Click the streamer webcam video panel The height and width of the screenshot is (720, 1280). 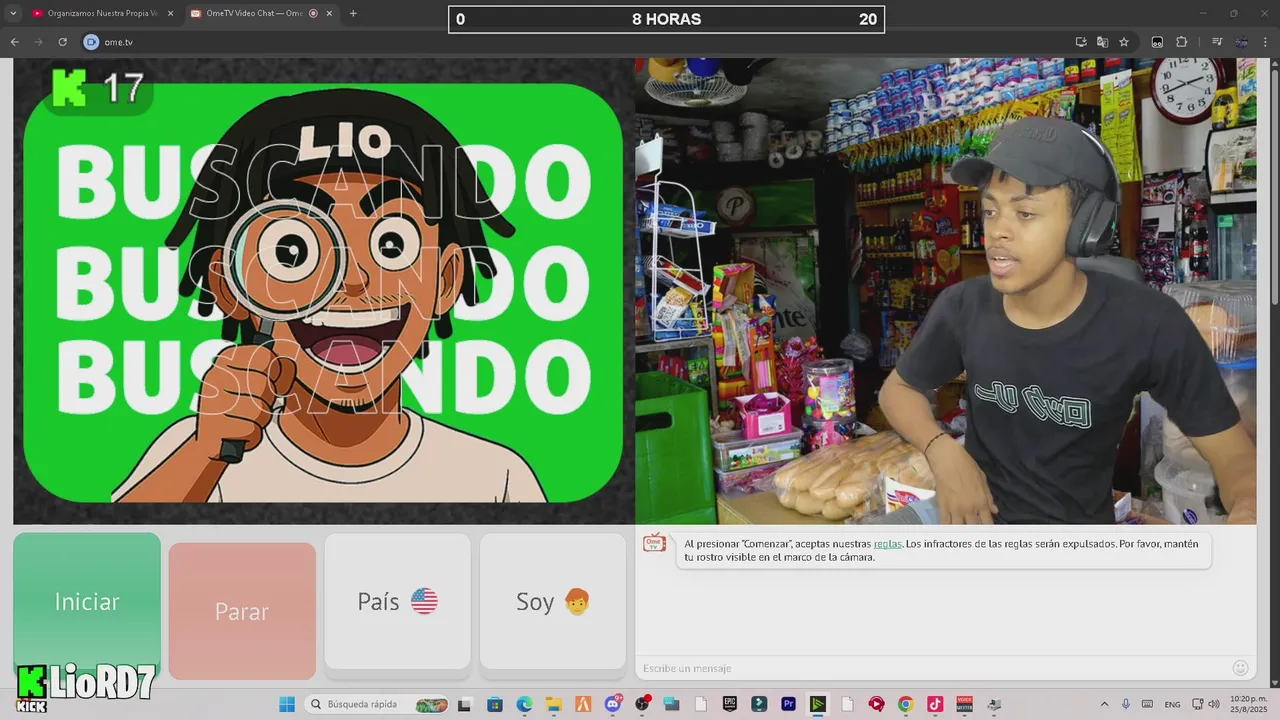pos(946,290)
